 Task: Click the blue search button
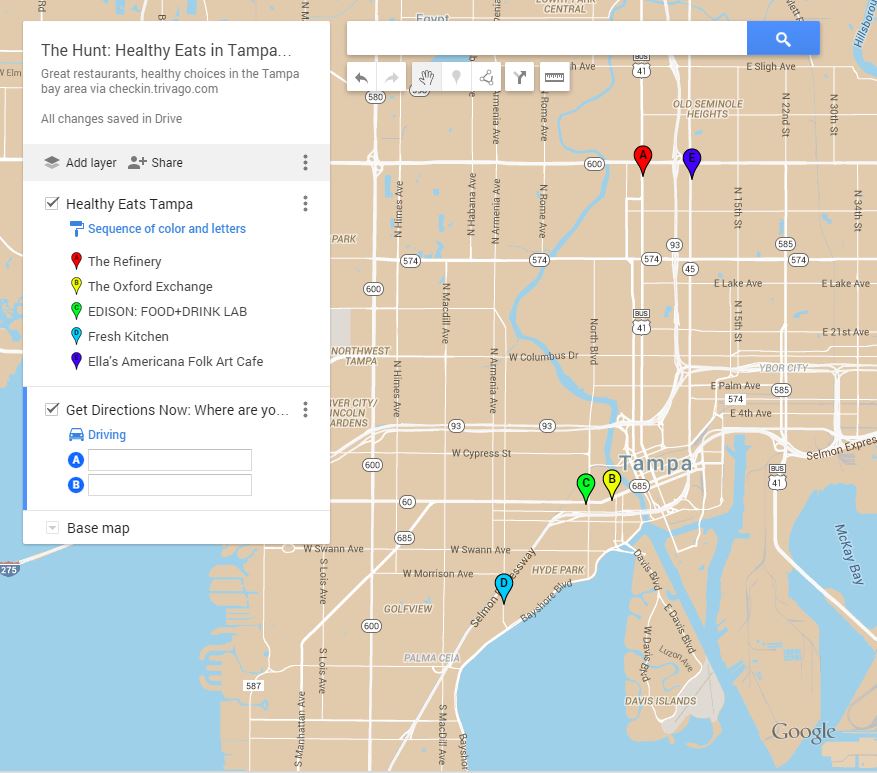click(x=783, y=39)
